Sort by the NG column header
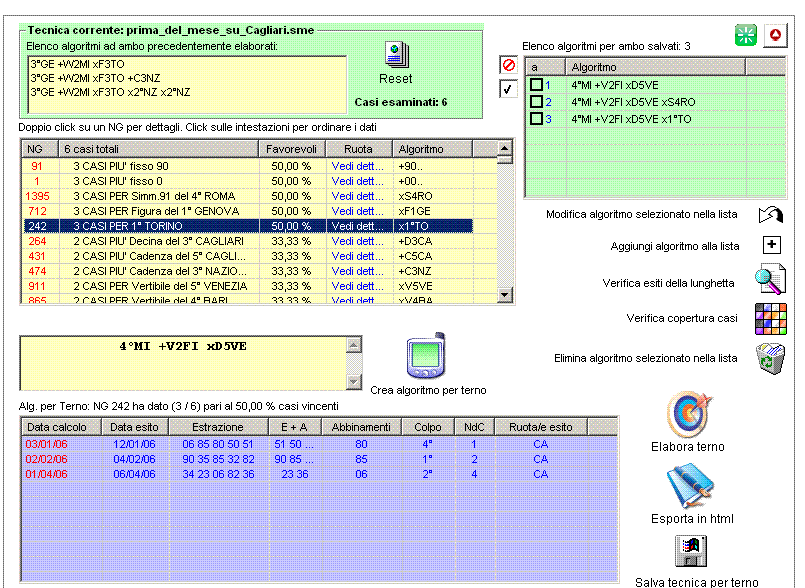Image resolution: width=805 pixels, height=588 pixels. click(x=40, y=149)
